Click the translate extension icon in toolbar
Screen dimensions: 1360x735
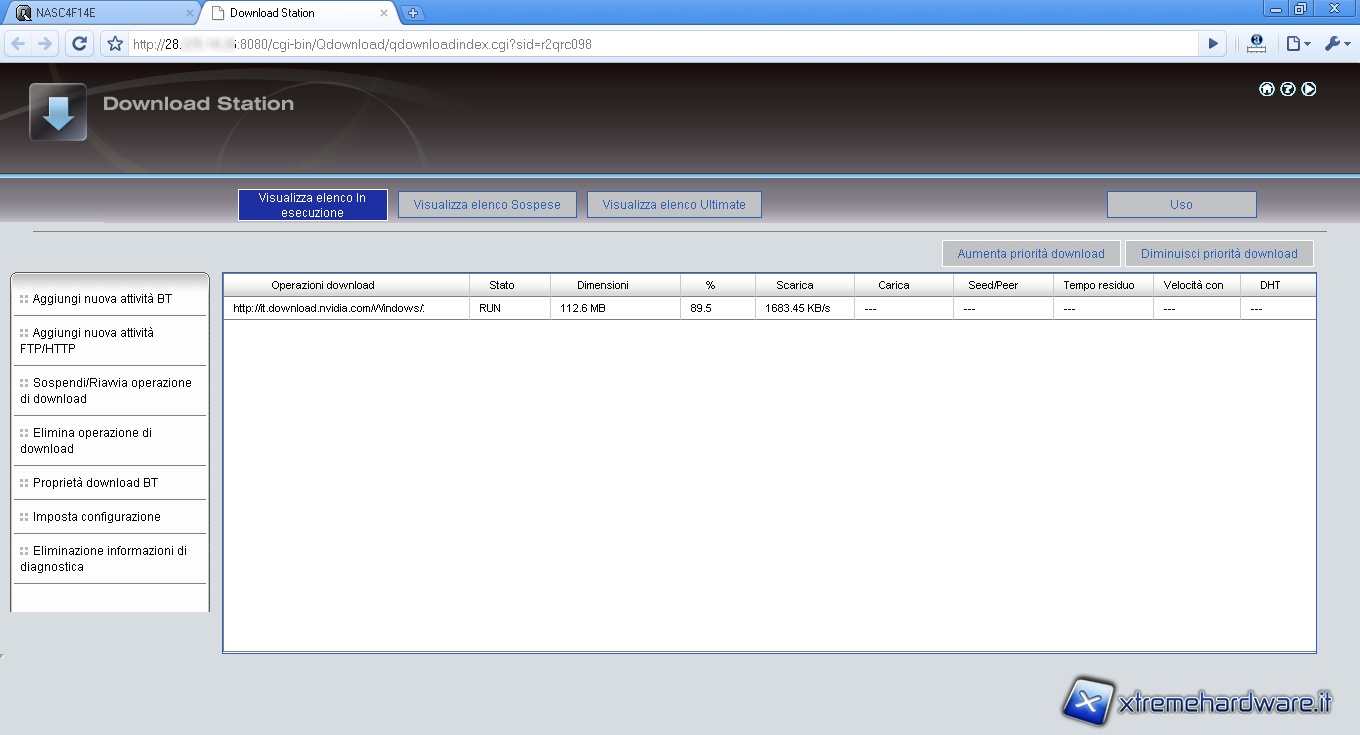(1257, 44)
